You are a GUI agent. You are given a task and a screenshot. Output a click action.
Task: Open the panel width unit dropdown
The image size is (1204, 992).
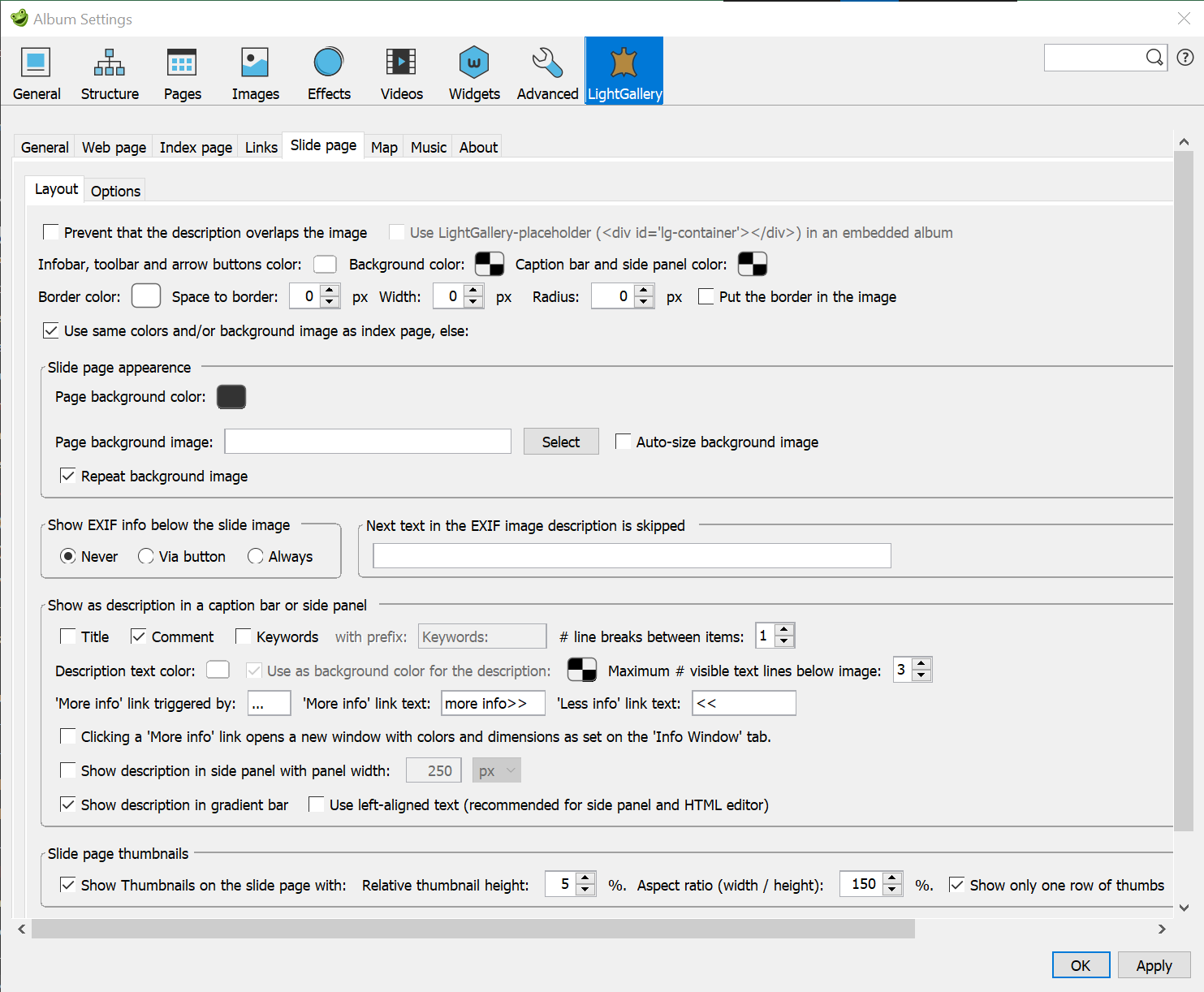point(496,770)
